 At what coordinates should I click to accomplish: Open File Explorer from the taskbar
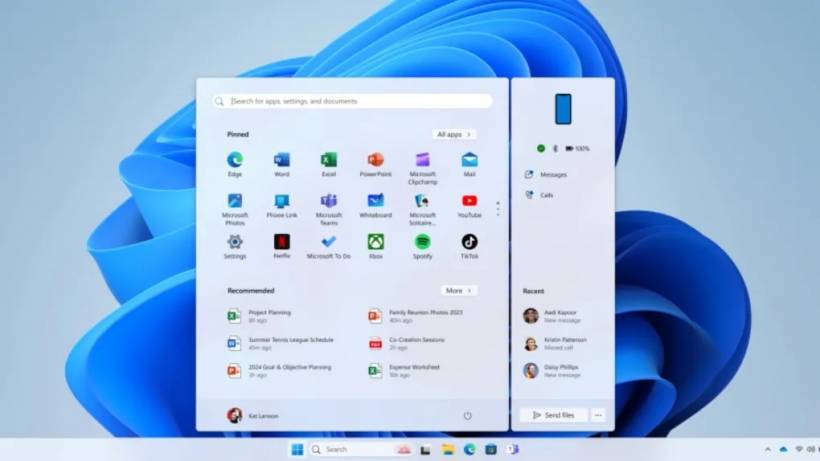pos(448,450)
